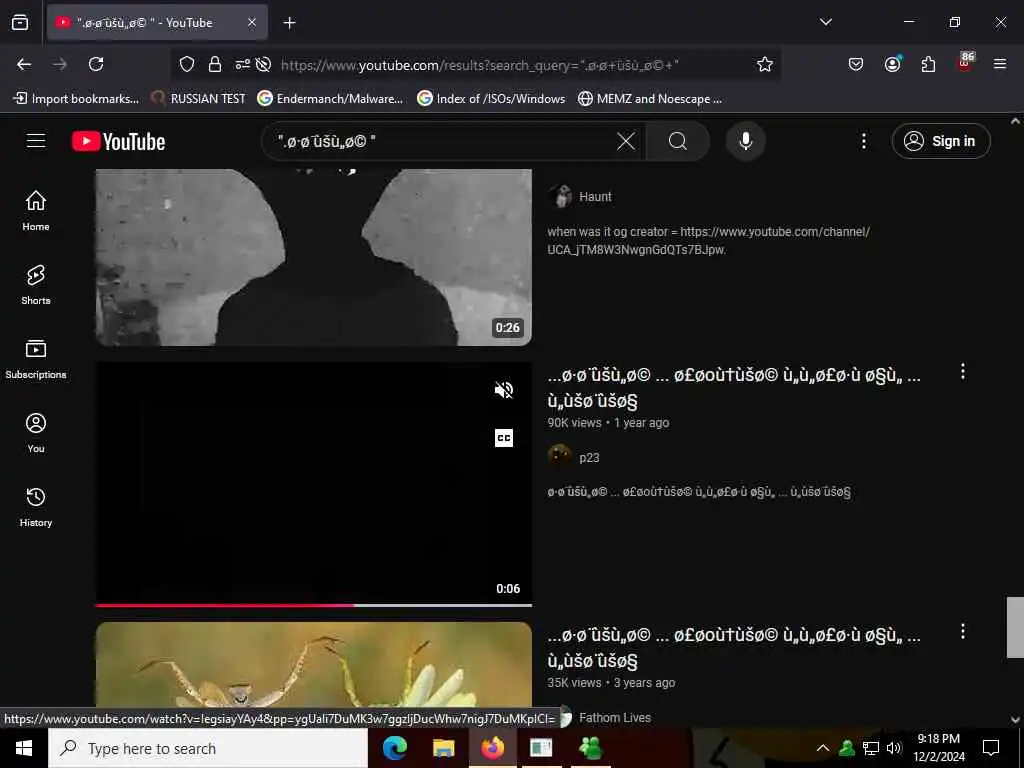This screenshot has height=768, width=1024.
Task: Save page to Pocket
Action: pos(856,64)
